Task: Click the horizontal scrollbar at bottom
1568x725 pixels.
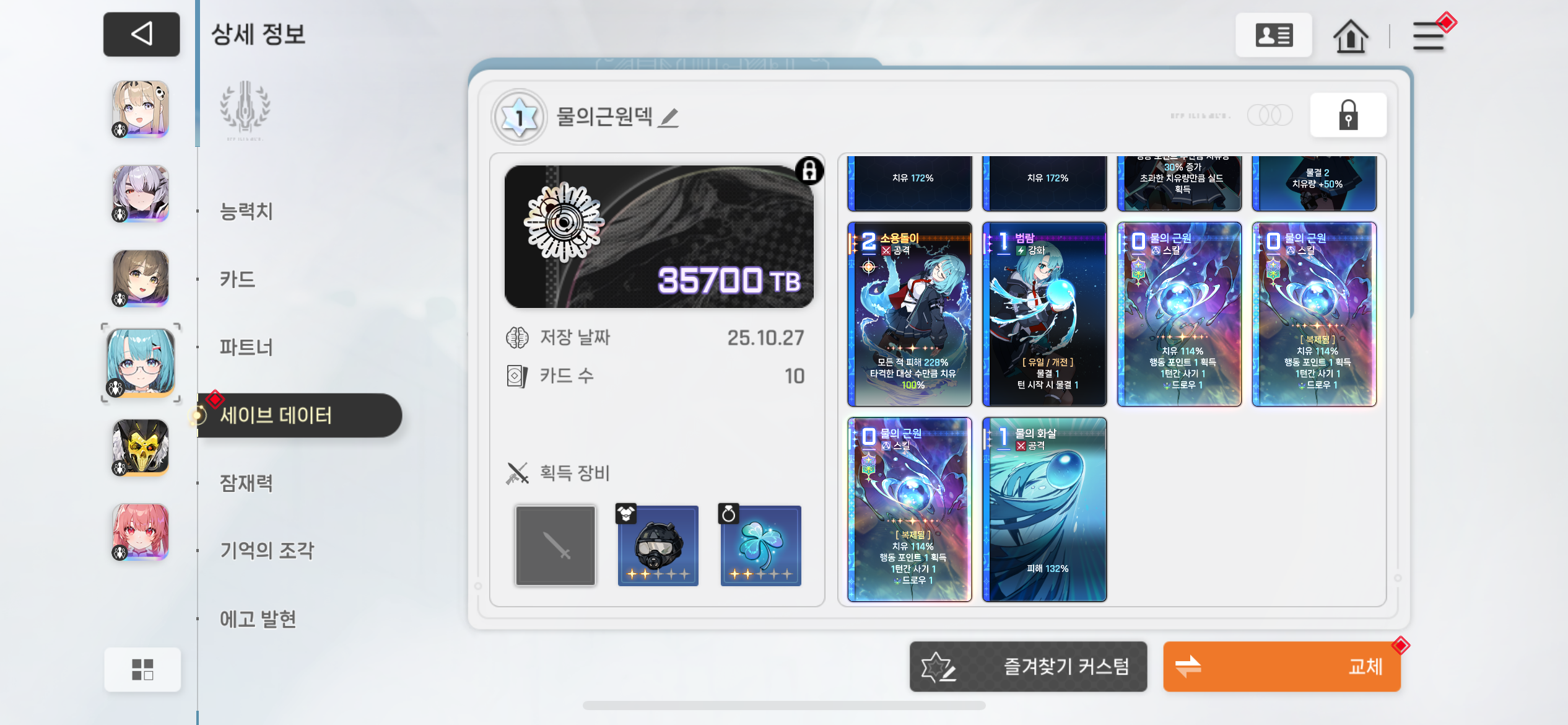Action: [x=784, y=705]
